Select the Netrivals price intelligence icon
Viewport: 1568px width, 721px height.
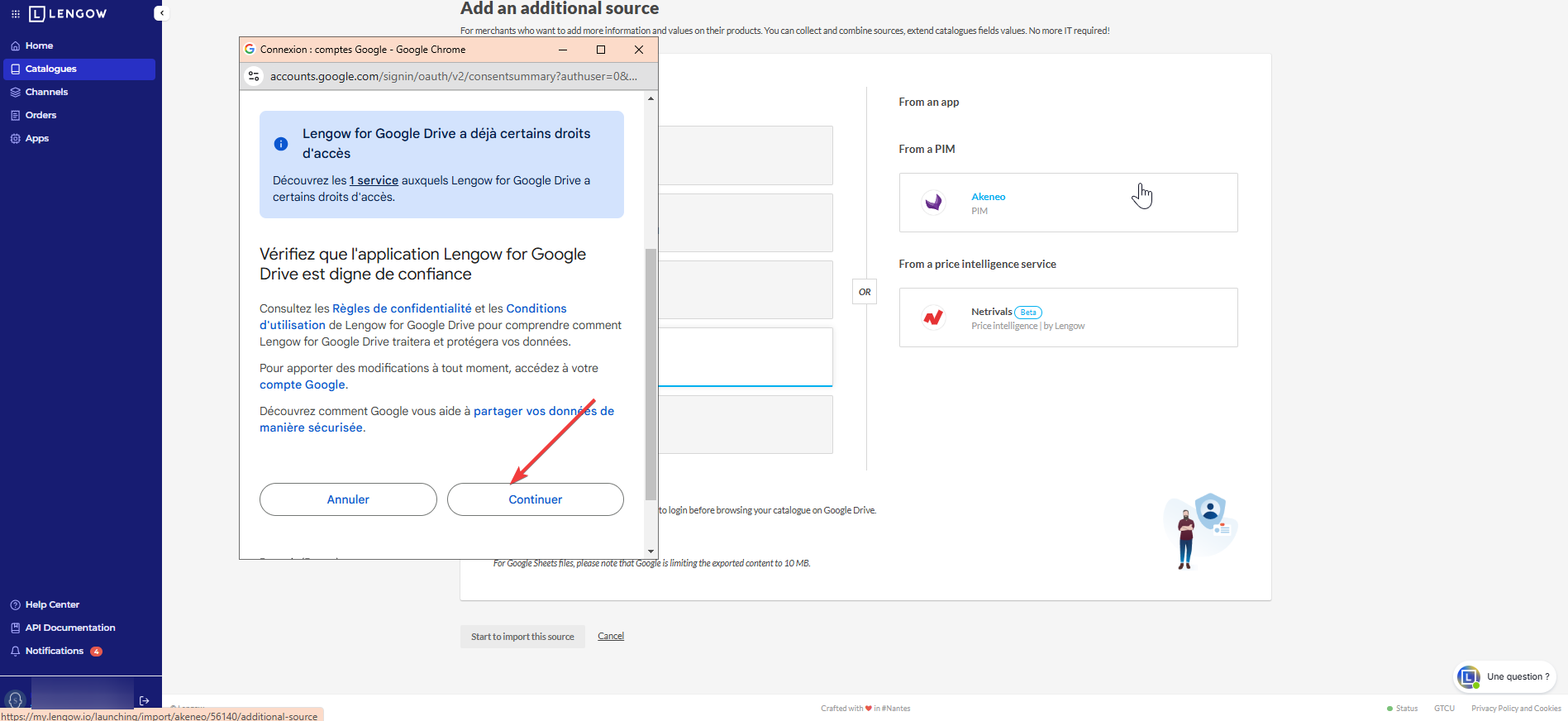(933, 318)
